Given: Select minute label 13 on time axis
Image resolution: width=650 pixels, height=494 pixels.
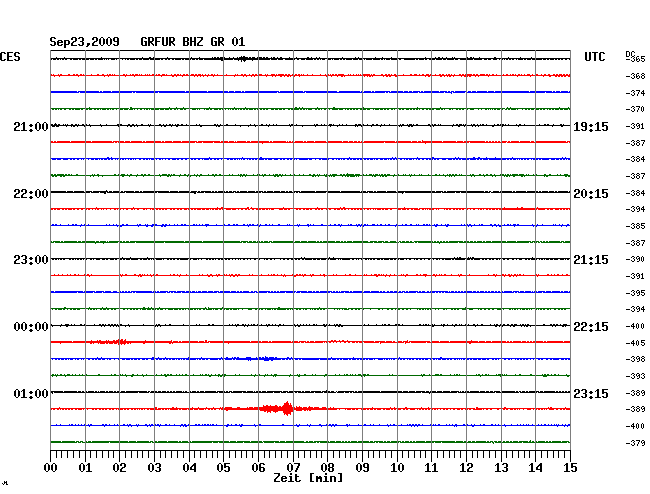Looking at the screenshot, I should point(501,468).
